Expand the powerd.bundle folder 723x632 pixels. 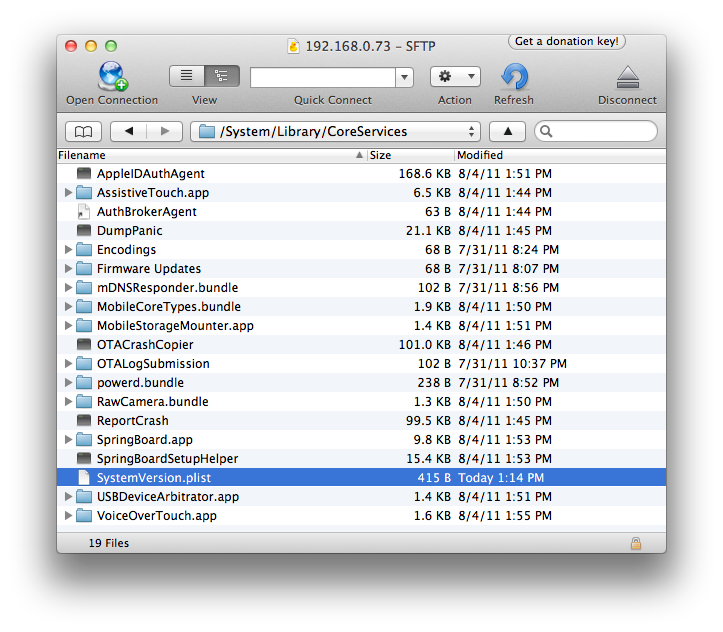tap(68, 383)
